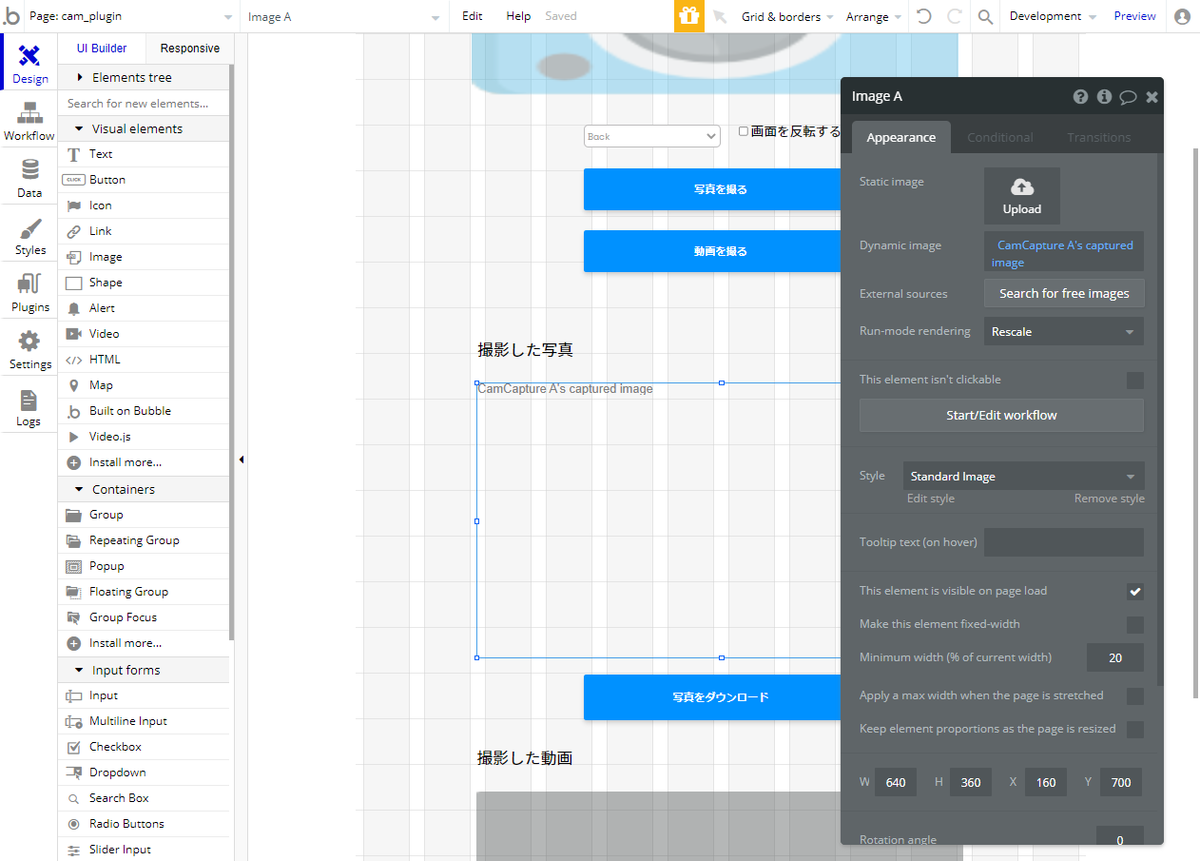Image resolution: width=1200 pixels, height=861 pixels.
Task: Select the Image element tool
Action: 144,257
